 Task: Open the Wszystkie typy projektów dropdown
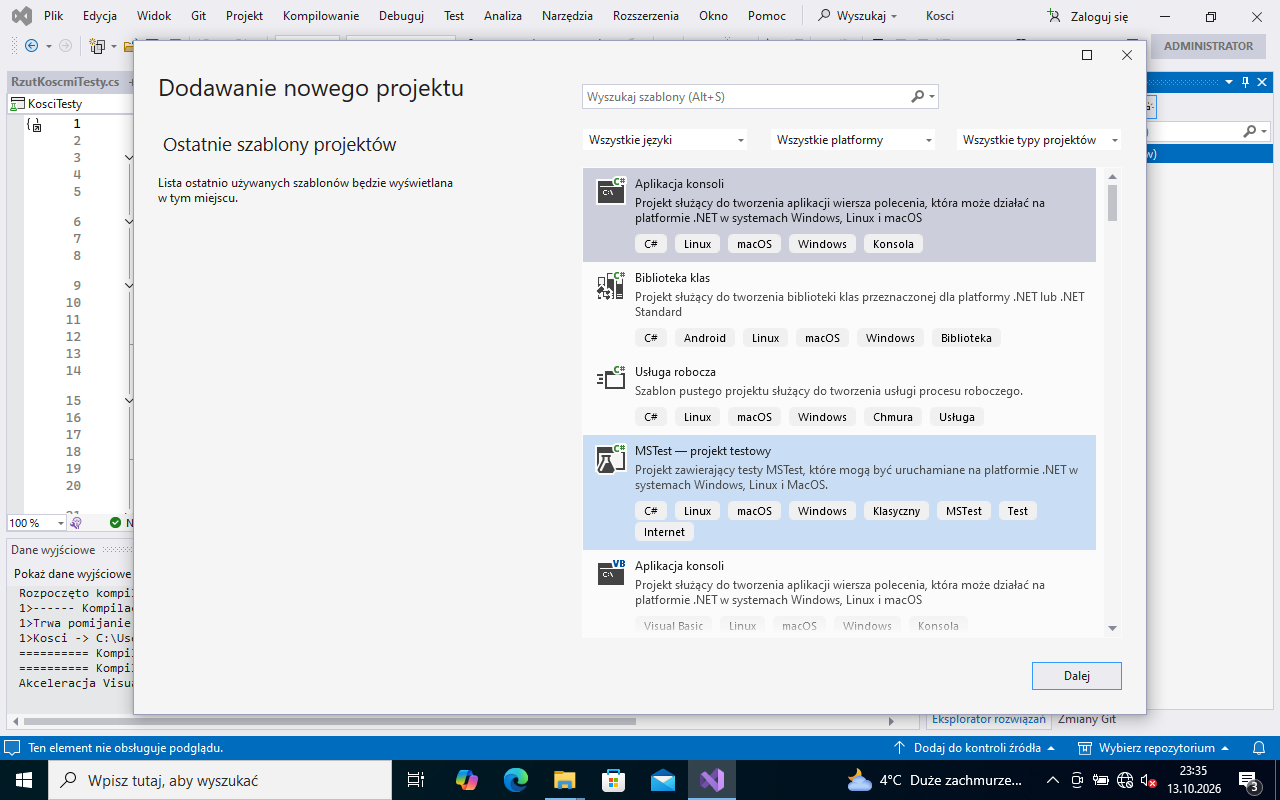point(1039,140)
